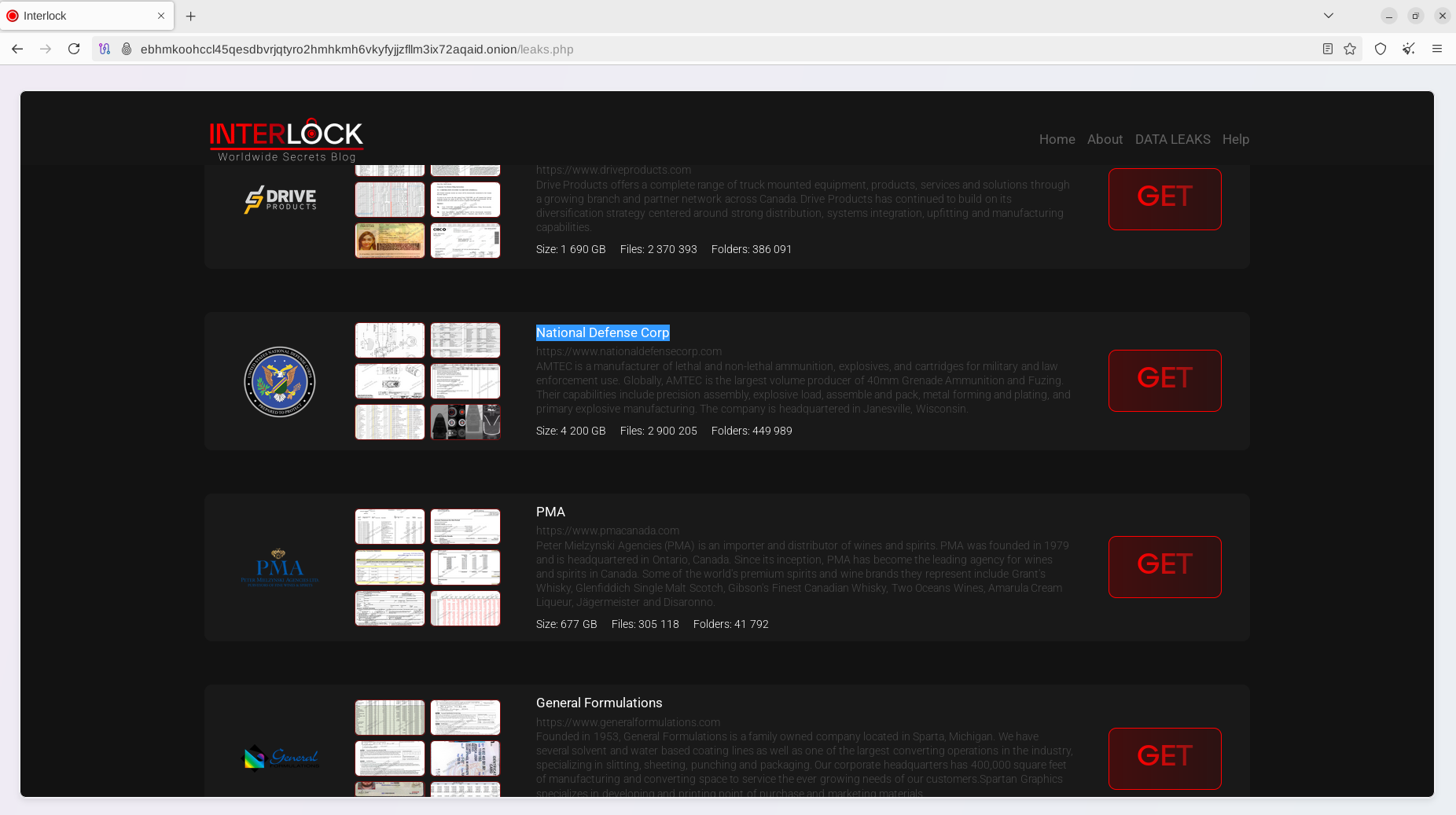The width and height of the screenshot is (1456, 815).
Task: Click the 'Folders: 41 792' text
Action: tap(731, 624)
